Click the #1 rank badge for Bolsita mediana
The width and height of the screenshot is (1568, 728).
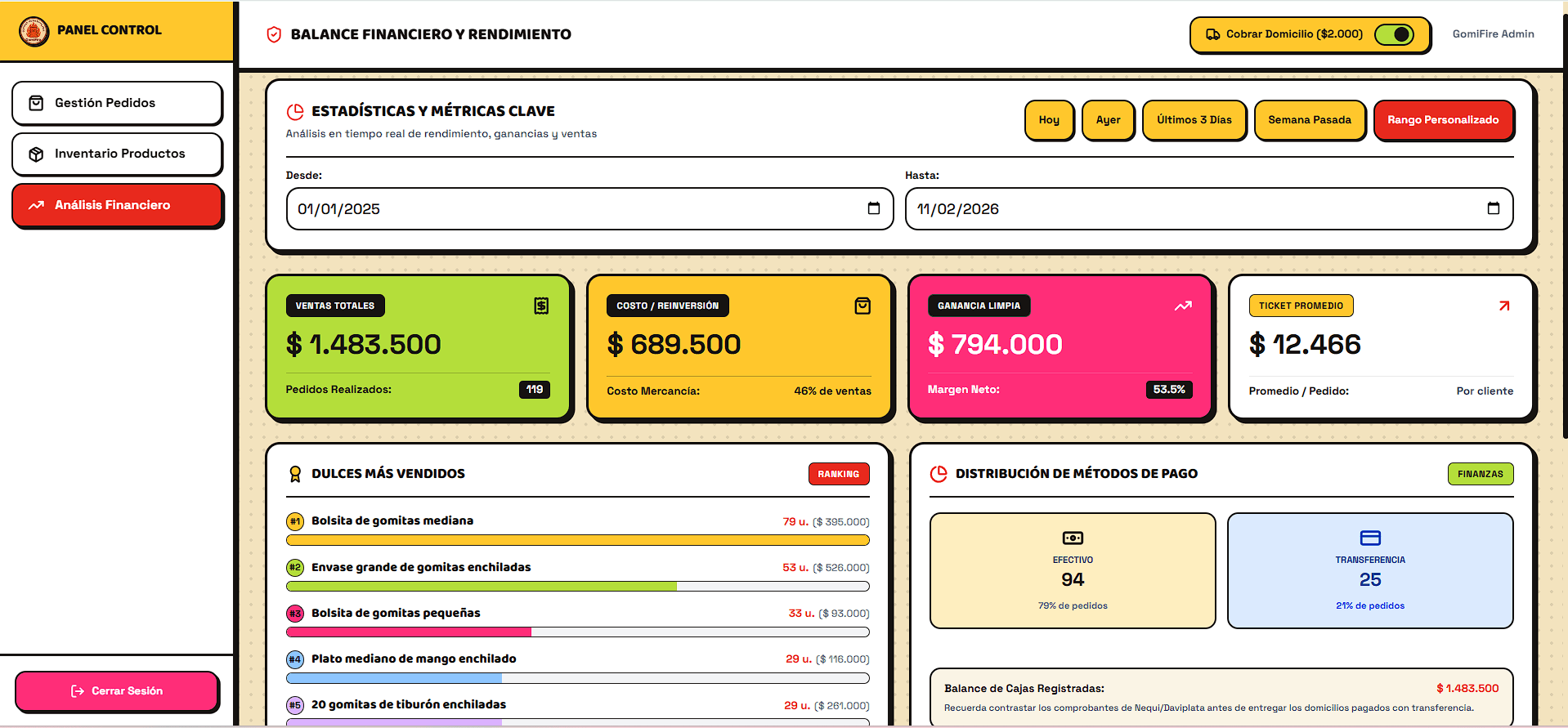[295, 521]
